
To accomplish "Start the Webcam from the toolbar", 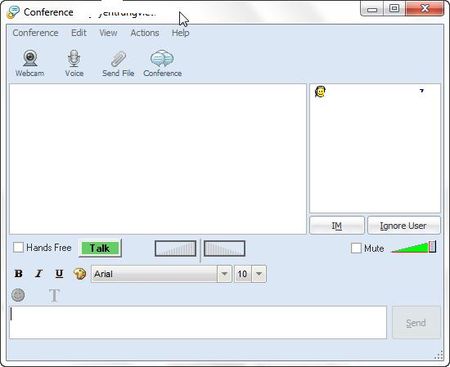I will point(30,63).
